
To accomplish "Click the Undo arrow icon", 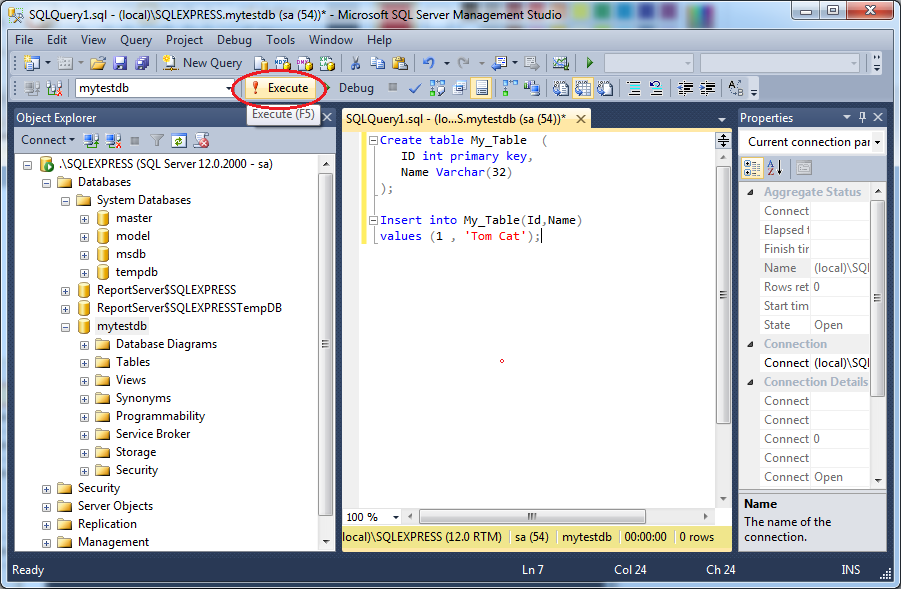I will tap(429, 63).
